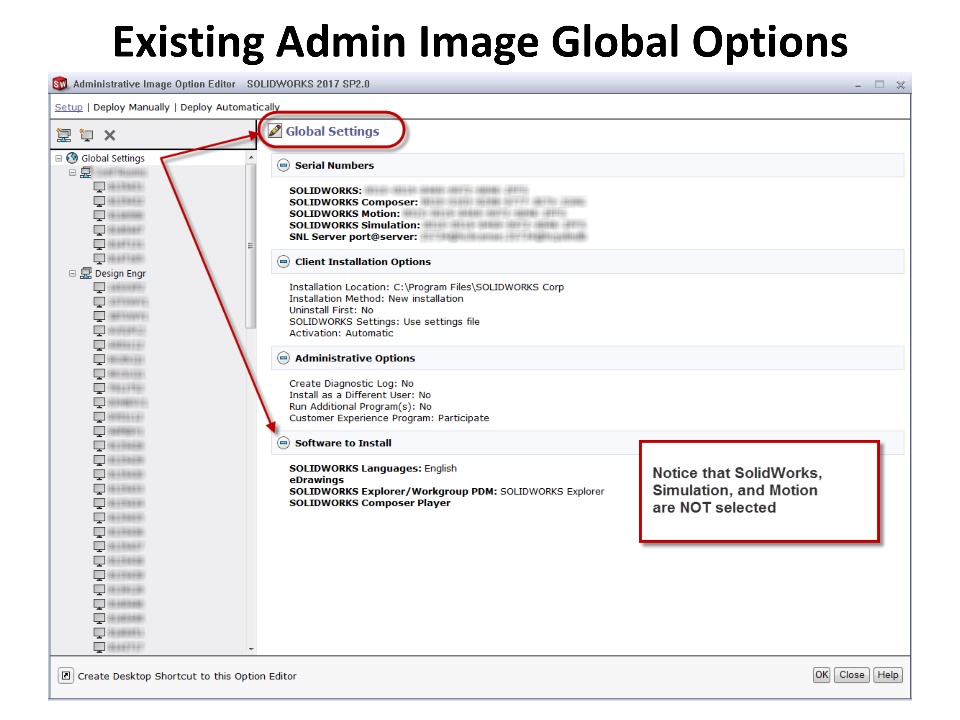The height and width of the screenshot is (720, 960).
Task: Collapse the Serial Numbers section
Action: (x=283, y=165)
